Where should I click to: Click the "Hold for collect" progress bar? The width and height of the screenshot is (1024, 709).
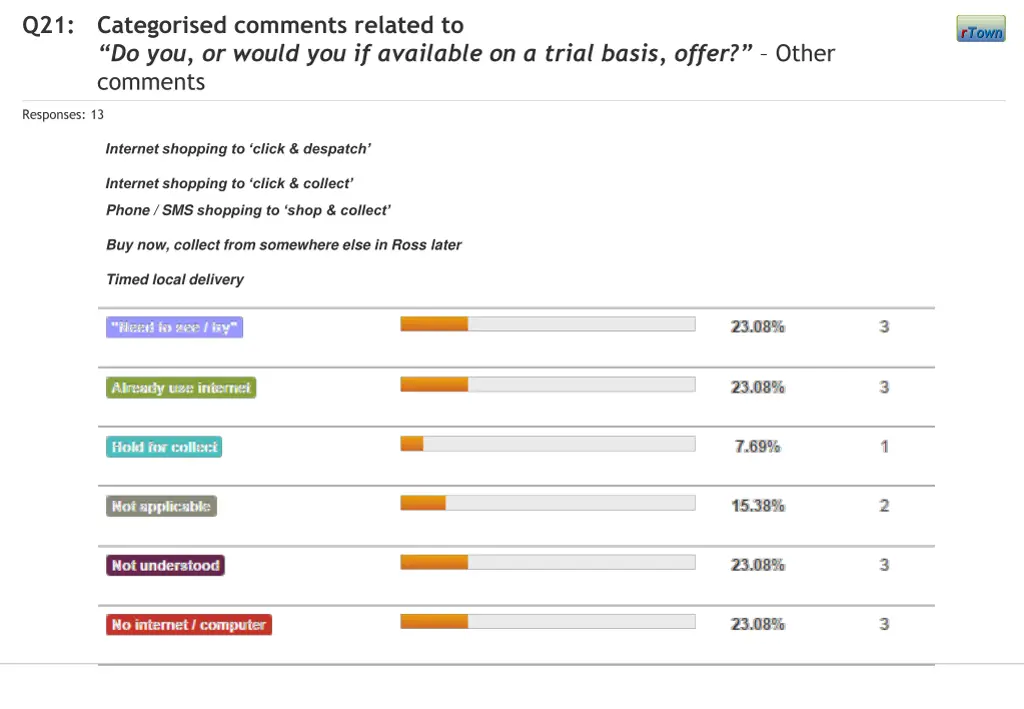[547, 443]
